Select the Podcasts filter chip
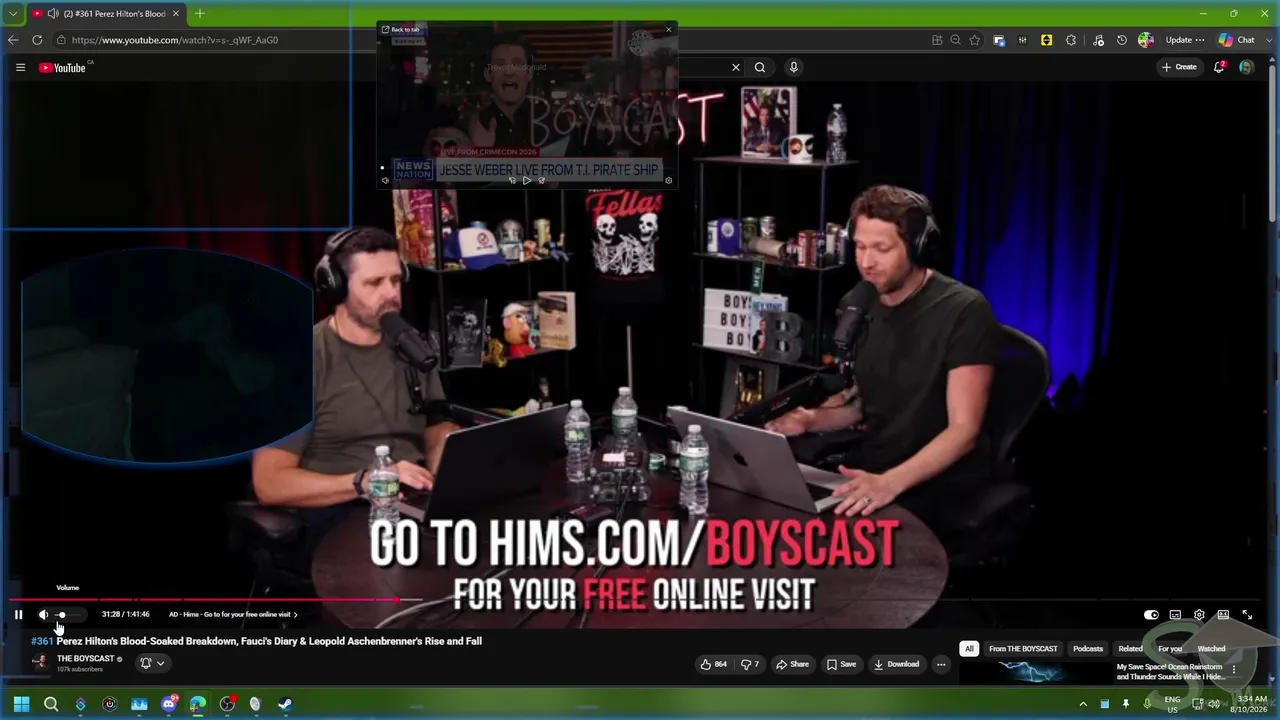The height and width of the screenshot is (720, 1280). [1088, 649]
